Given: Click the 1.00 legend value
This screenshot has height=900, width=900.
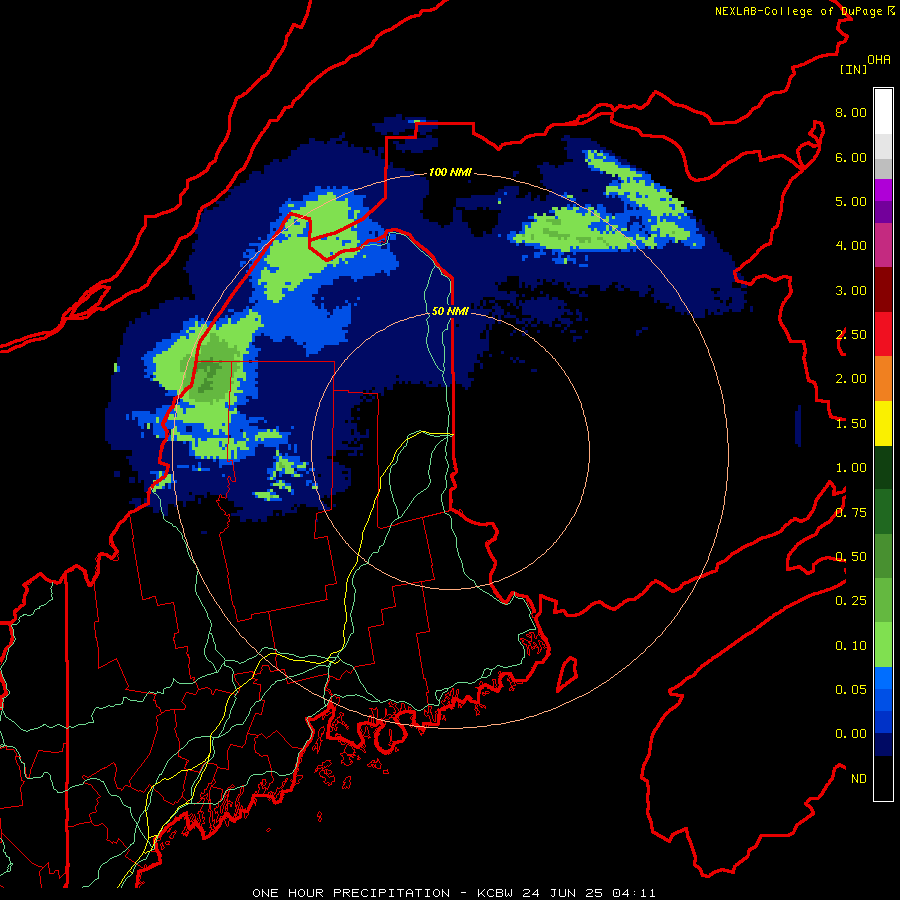Looking at the screenshot, I should [851, 468].
